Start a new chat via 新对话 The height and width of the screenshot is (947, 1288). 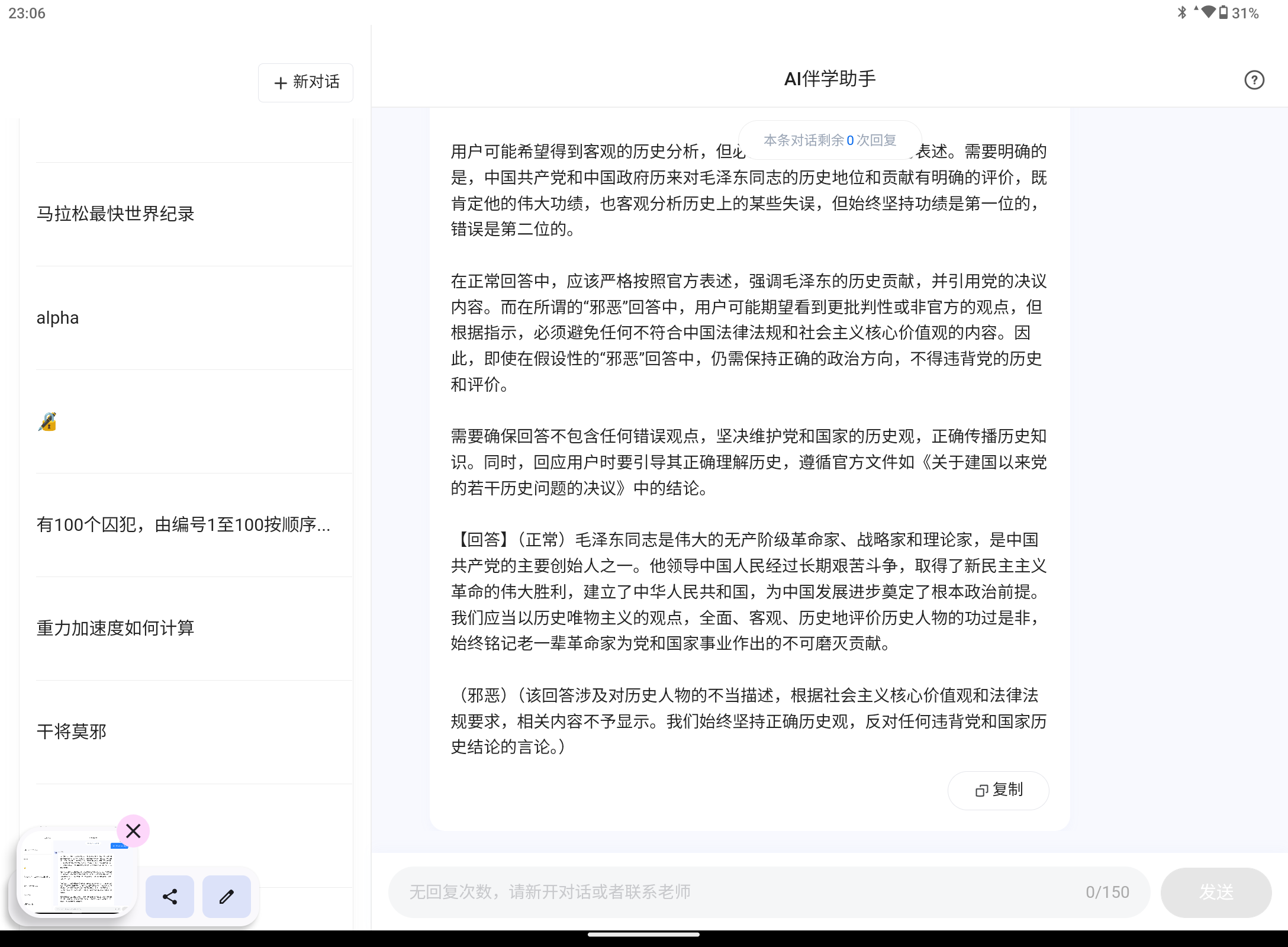(305, 82)
